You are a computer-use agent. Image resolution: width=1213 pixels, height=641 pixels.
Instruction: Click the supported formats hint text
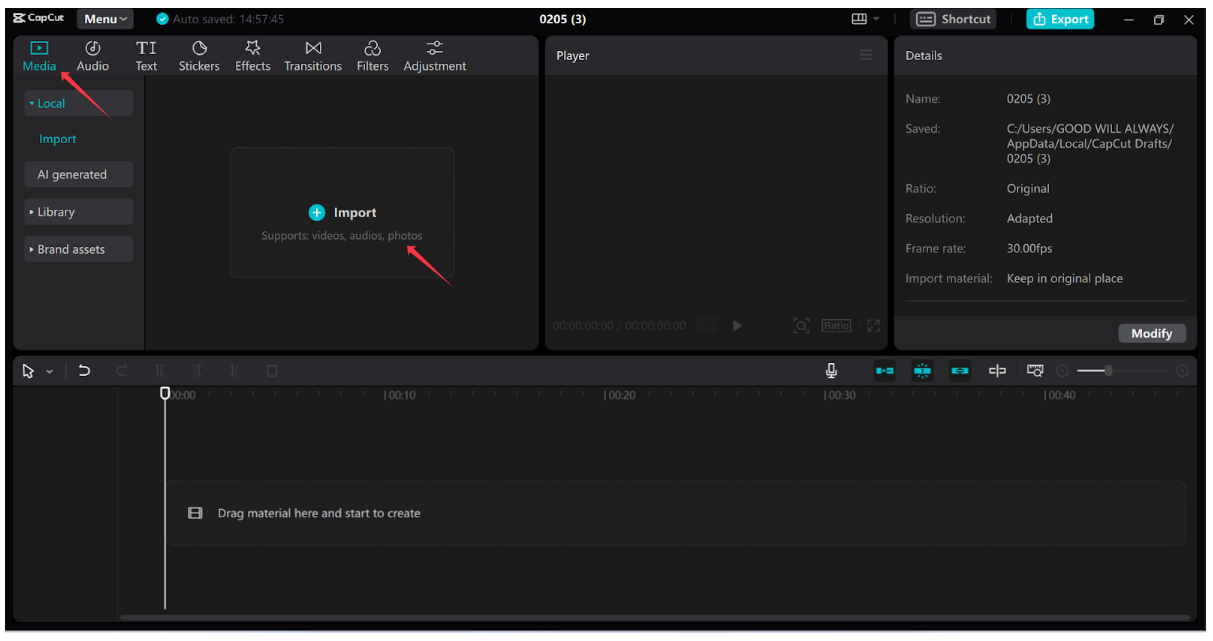342,236
